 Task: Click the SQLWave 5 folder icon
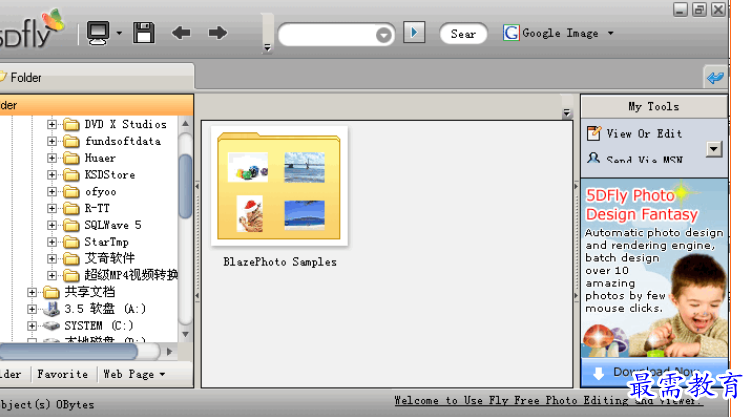tap(71, 225)
